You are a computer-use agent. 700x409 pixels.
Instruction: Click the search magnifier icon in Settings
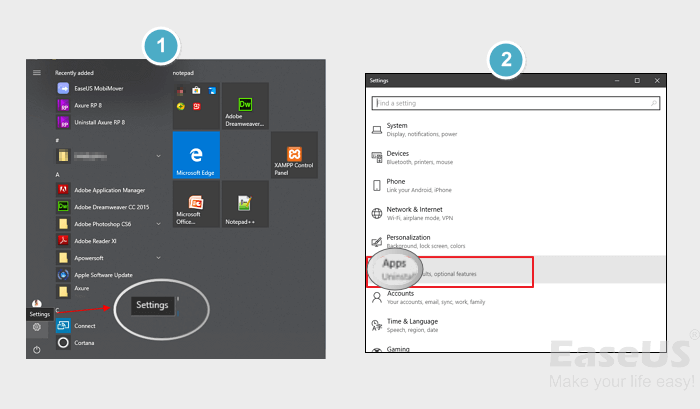pyautogui.click(x=654, y=103)
